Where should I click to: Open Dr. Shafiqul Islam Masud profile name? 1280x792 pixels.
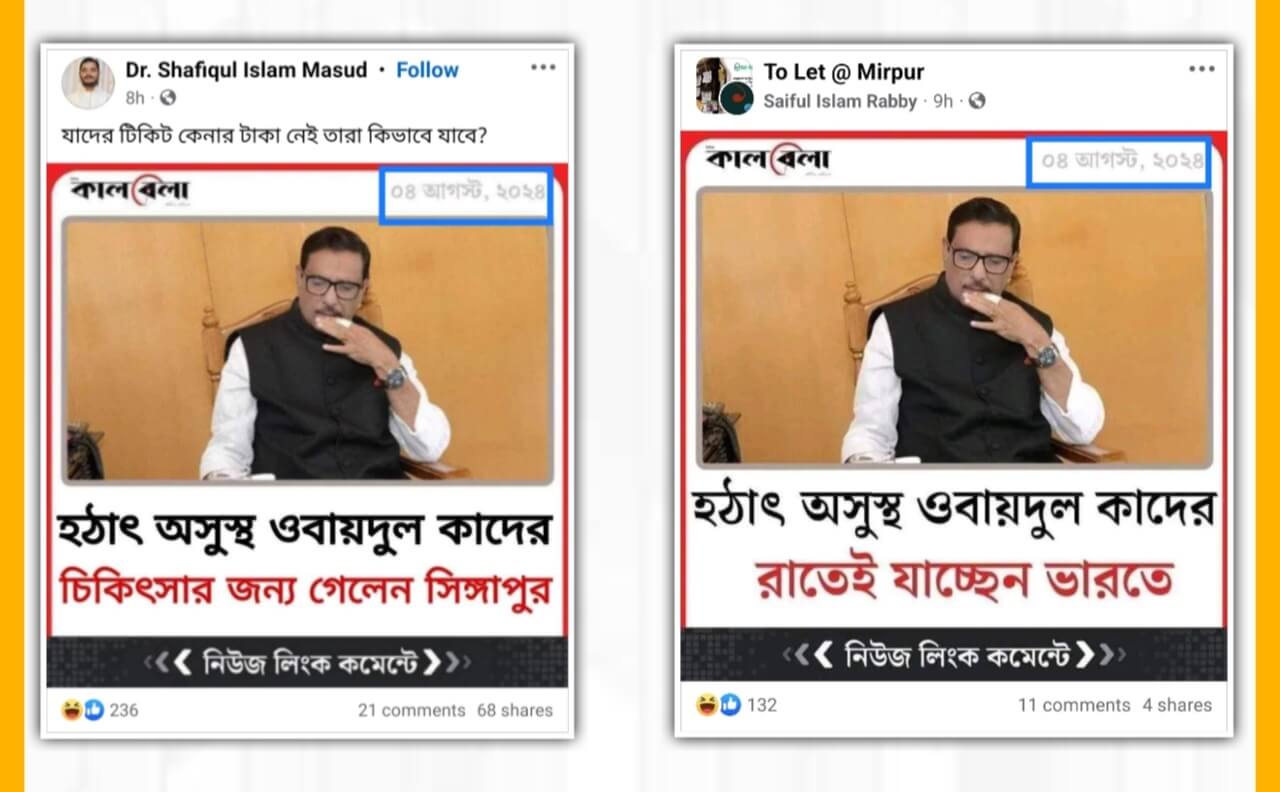click(x=246, y=70)
